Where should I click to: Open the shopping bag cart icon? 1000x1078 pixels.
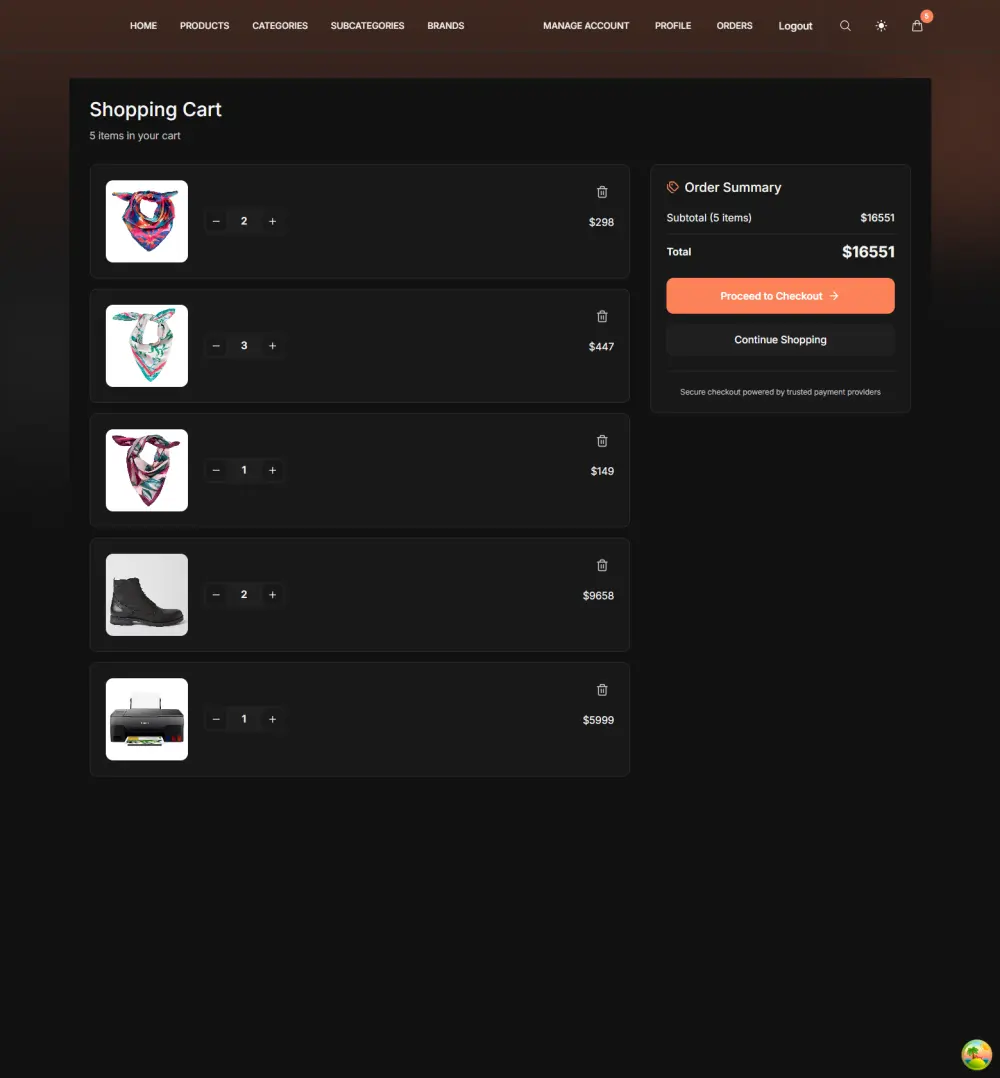[x=917, y=26]
